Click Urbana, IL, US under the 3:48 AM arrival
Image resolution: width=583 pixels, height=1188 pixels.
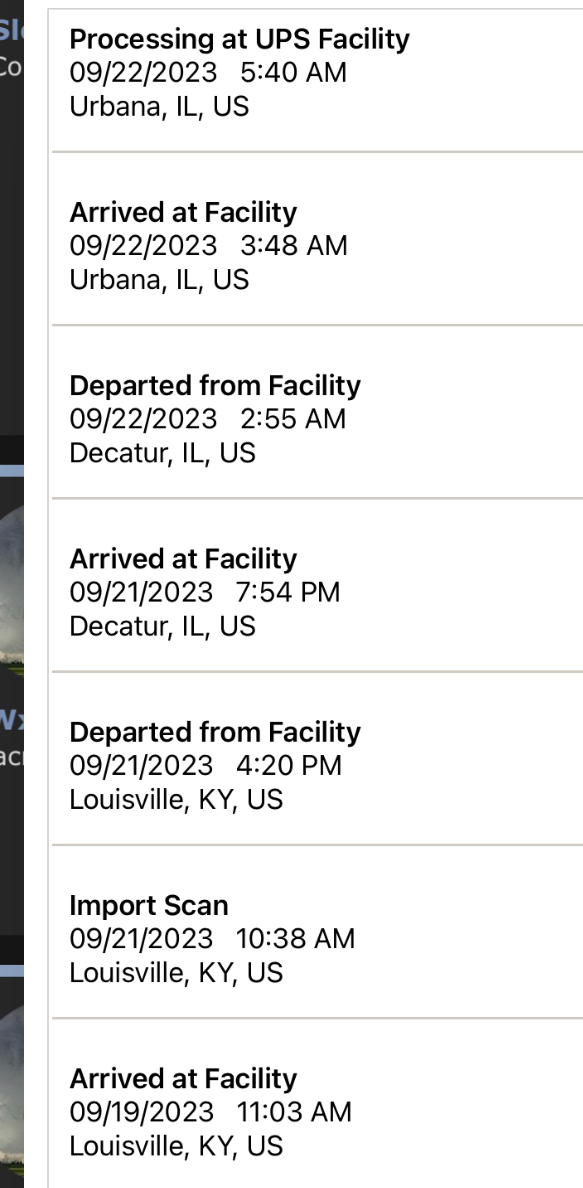coord(159,280)
